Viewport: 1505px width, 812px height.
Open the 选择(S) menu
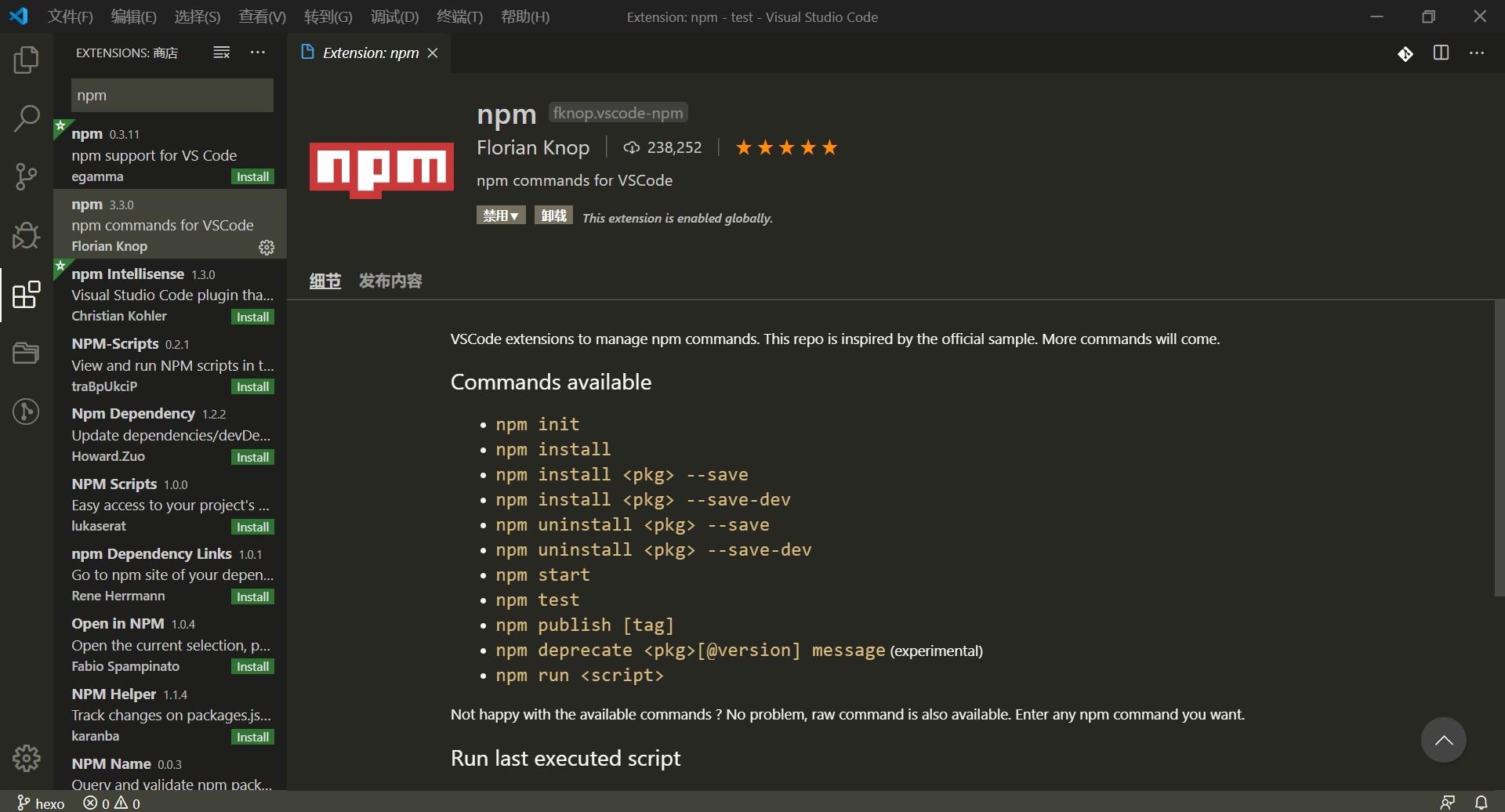tap(198, 16)
